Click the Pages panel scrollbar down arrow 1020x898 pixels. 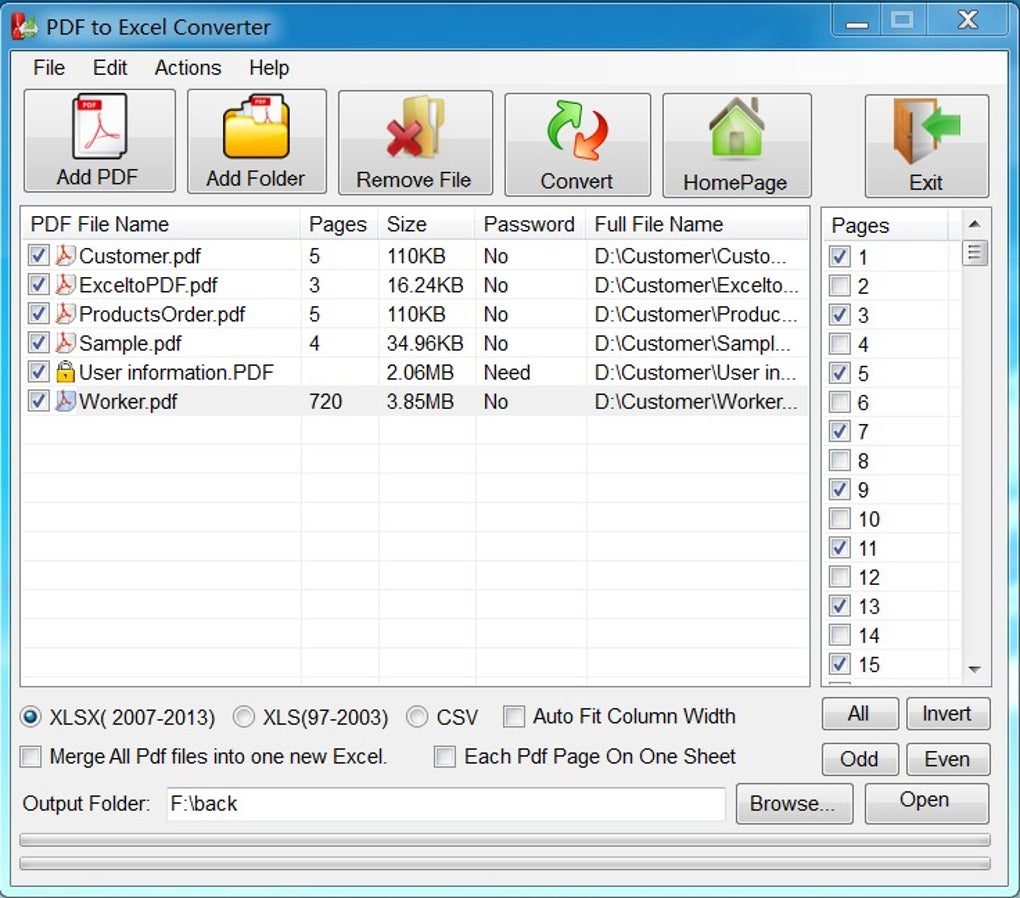point(973,669)
